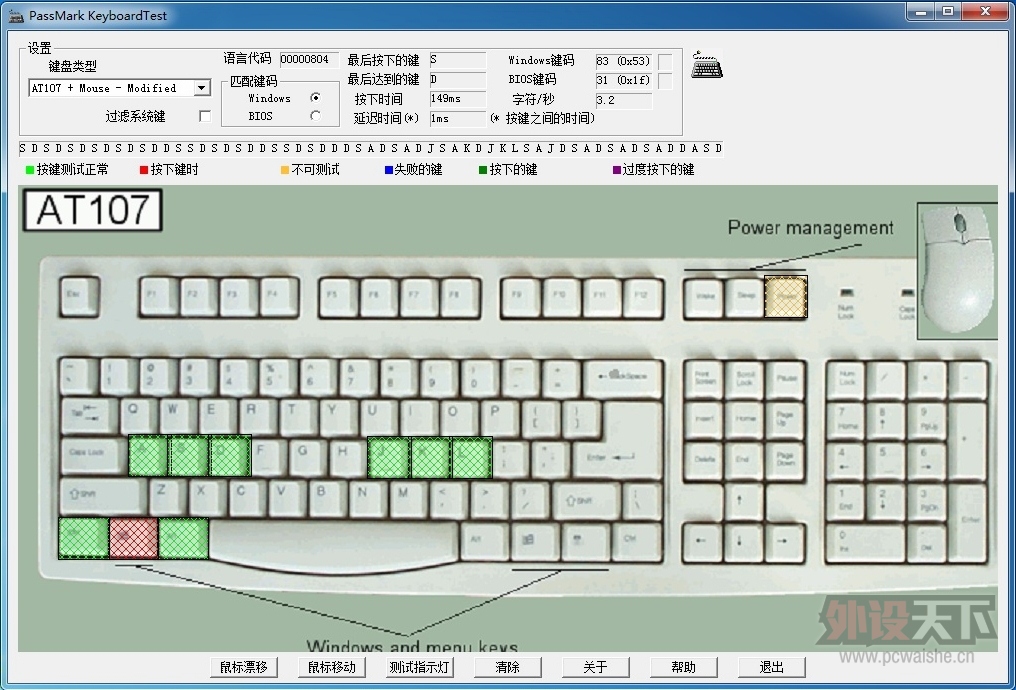Screen dimensions: 1016x690
Task: Open the keyboard type dropdown
Action: [202, 88]
